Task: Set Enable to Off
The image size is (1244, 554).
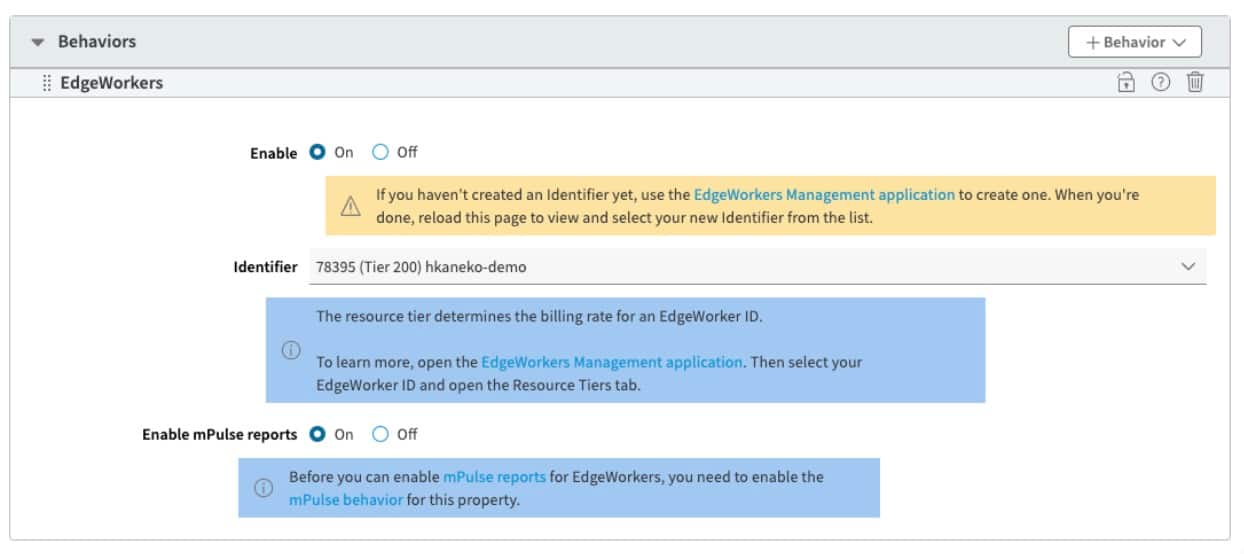Action: (380, 153)
